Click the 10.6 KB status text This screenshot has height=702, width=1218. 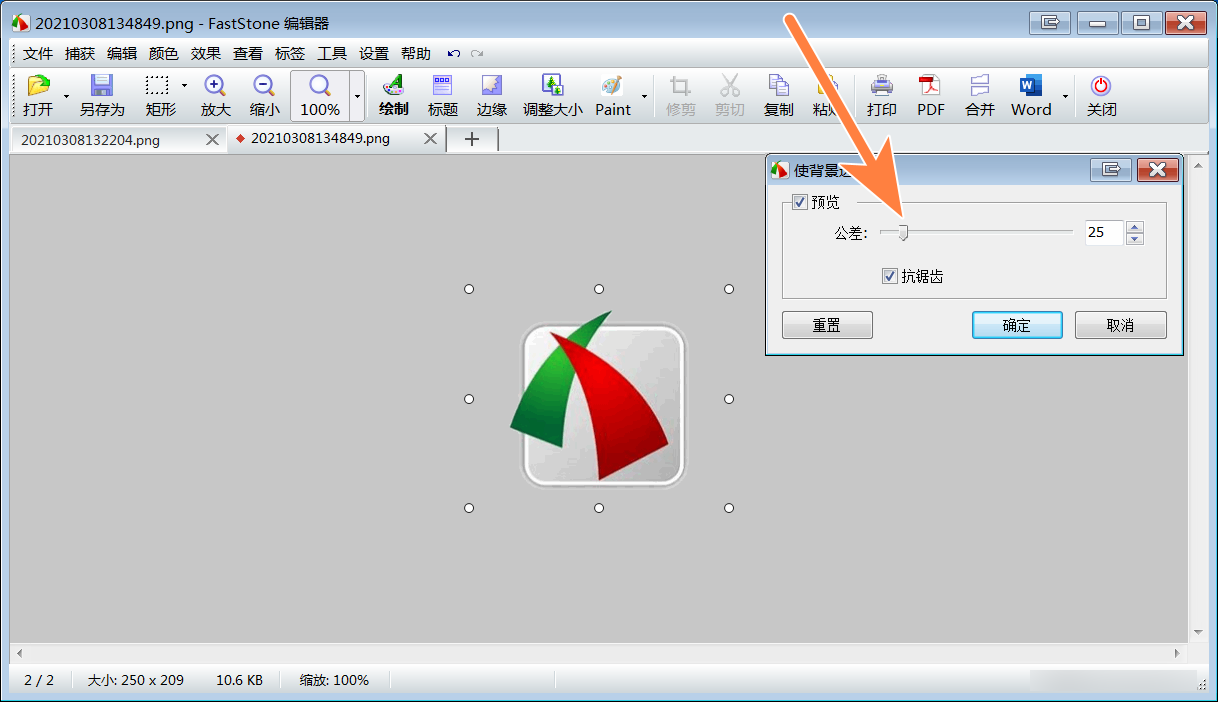[239, 680]
